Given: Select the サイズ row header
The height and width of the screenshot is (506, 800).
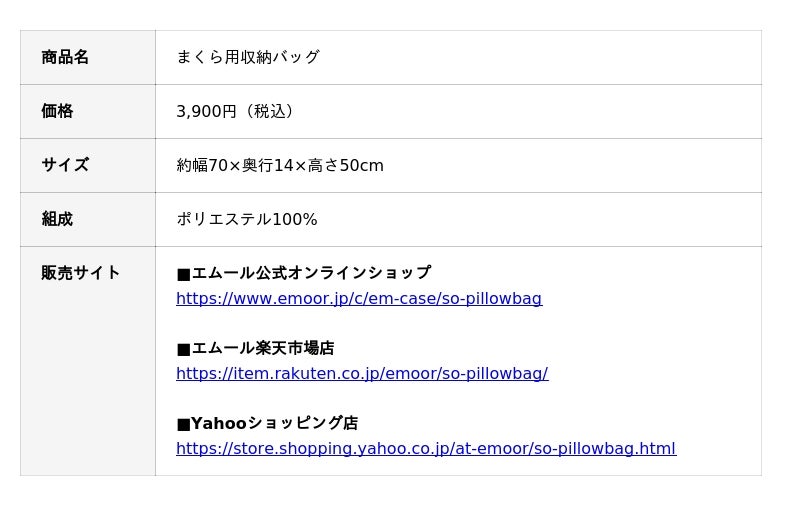Looking at the screenshot, I should coord(65,165).
